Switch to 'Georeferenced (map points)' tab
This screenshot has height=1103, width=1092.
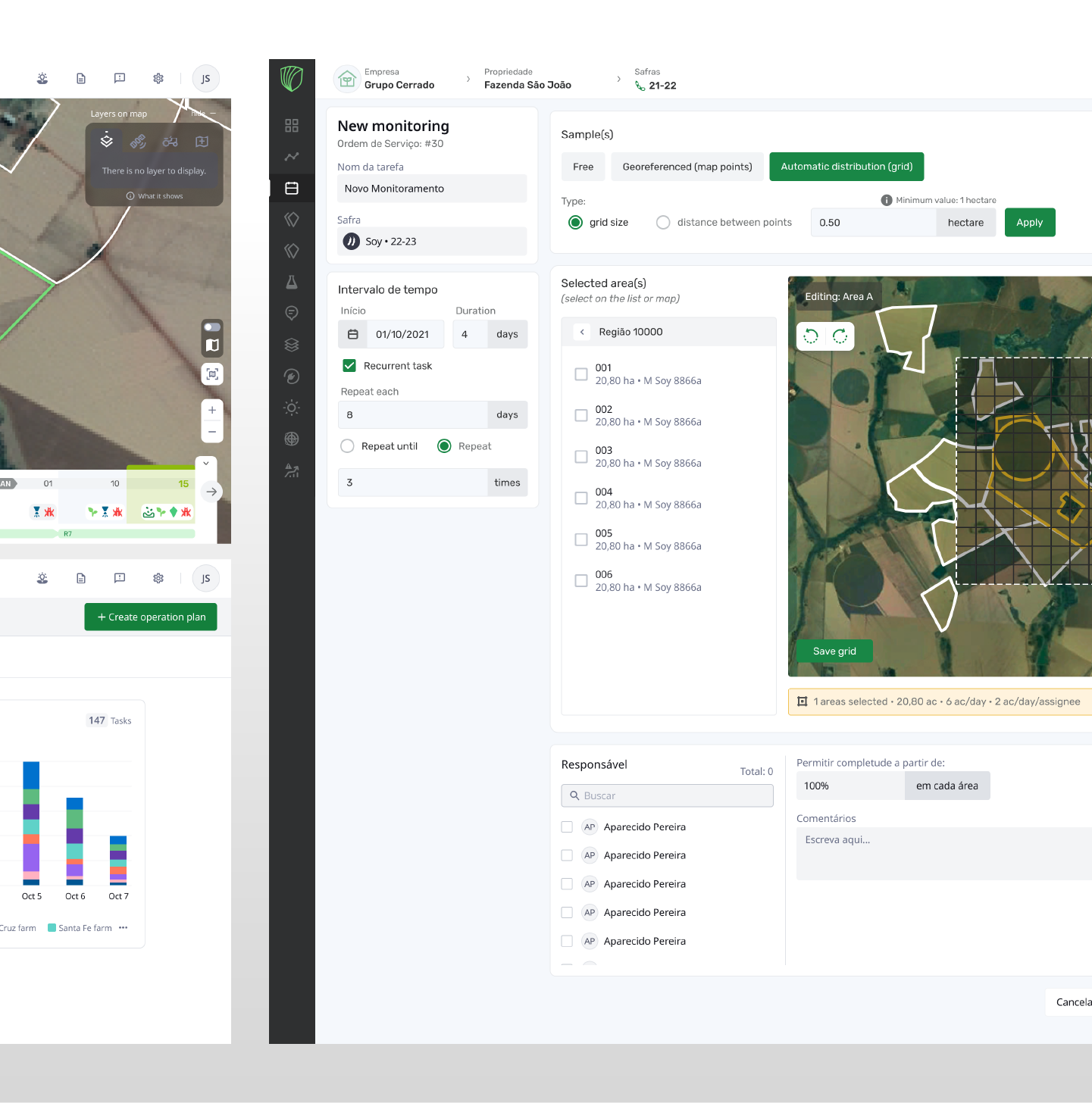tap(687, 167)
